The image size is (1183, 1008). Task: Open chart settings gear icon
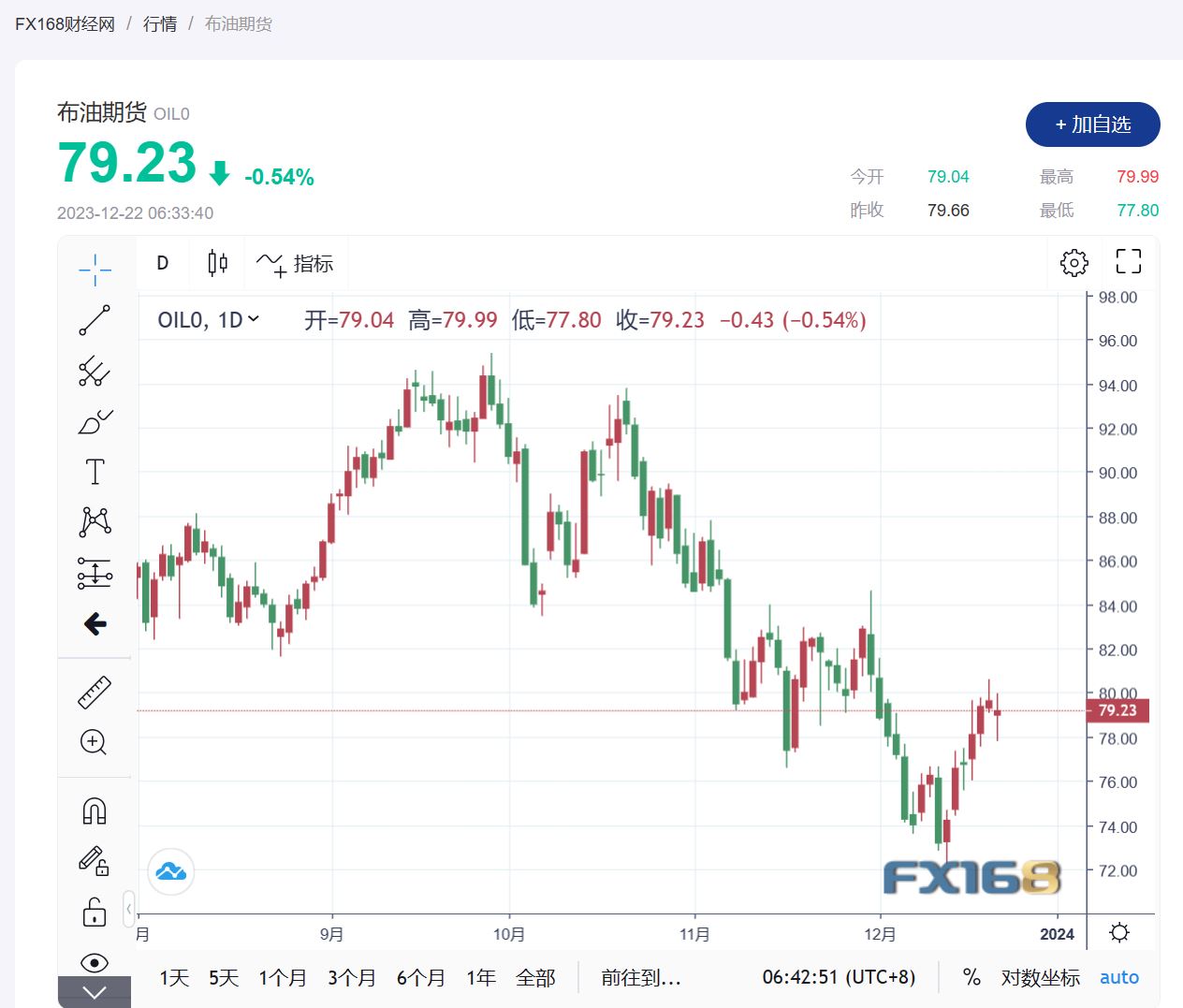pos(1073,263)
